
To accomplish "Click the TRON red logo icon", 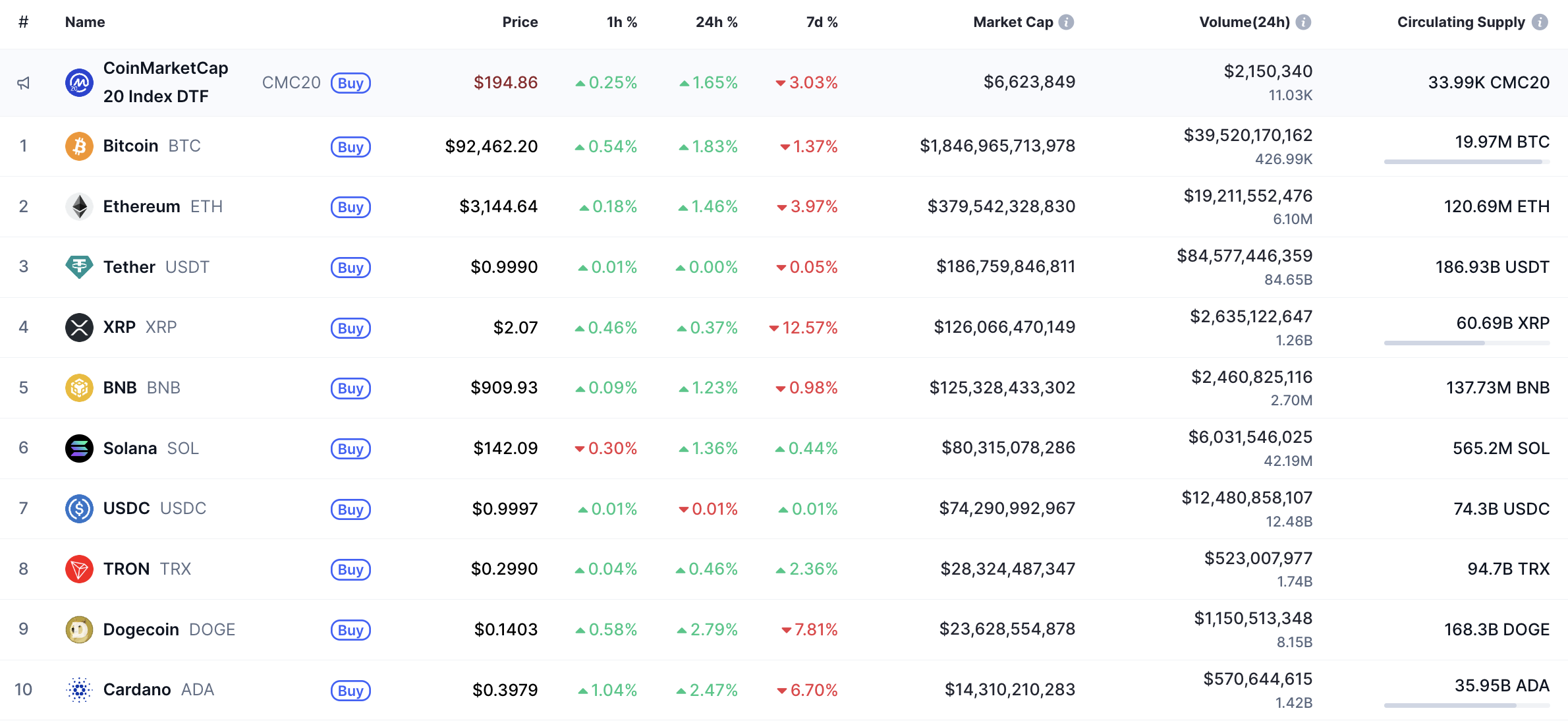I will 79,569.
